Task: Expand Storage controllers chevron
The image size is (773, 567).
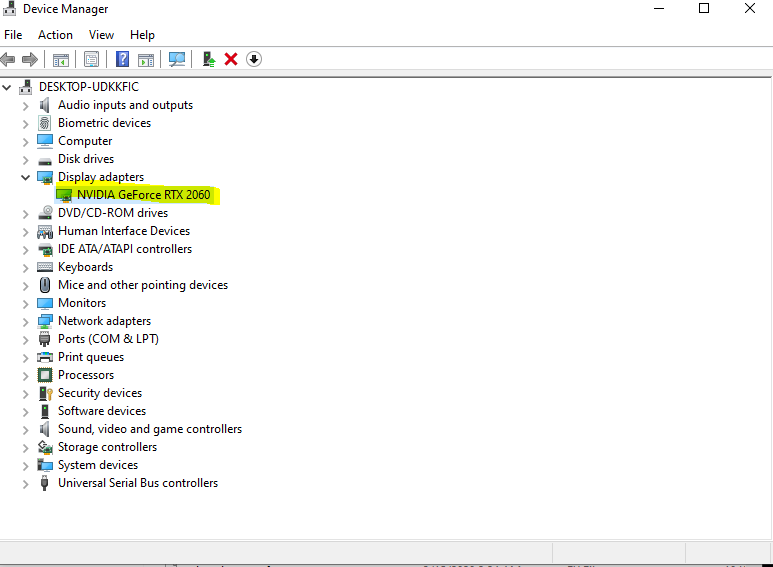Action: pyautogui.click(x=26, y=448)
